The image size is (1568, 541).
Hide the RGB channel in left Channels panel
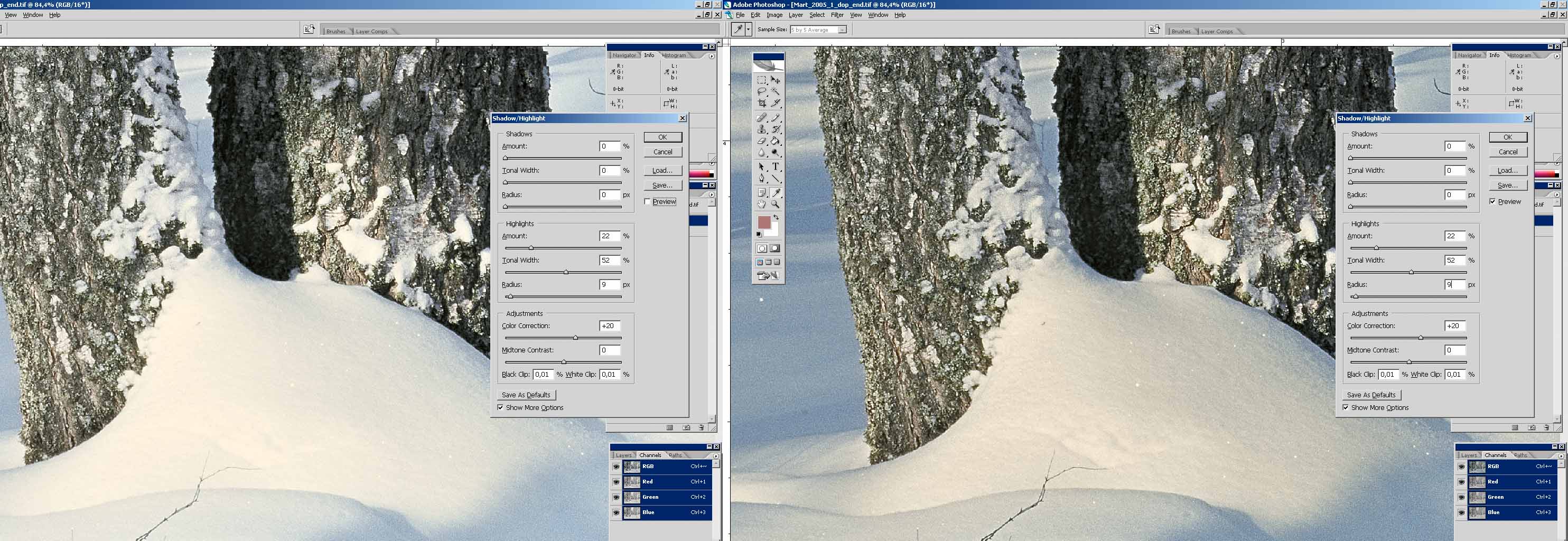point(616,467)
